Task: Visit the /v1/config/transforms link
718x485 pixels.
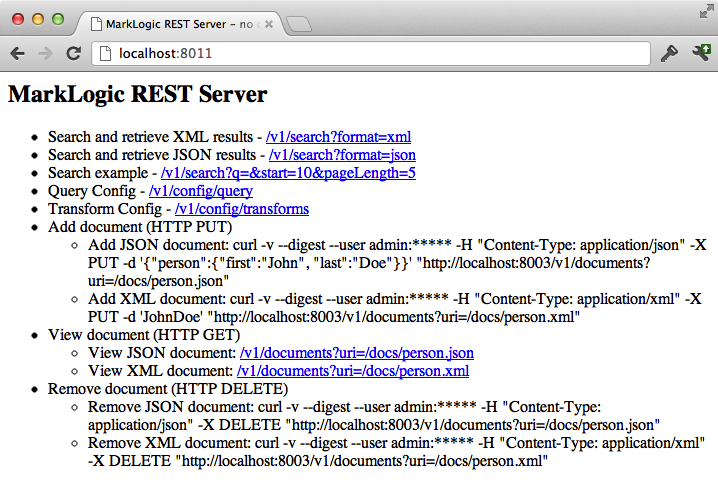Action: click(242, 209)
